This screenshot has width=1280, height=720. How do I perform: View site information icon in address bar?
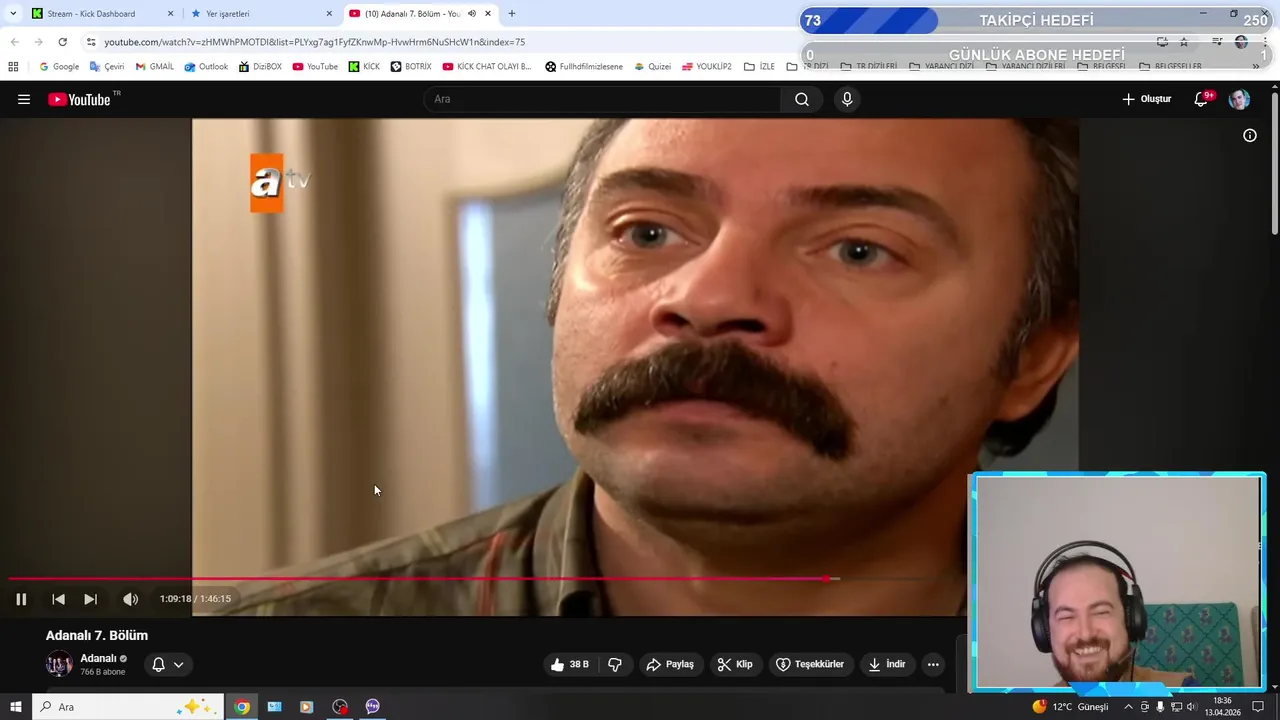pos(91,42)
